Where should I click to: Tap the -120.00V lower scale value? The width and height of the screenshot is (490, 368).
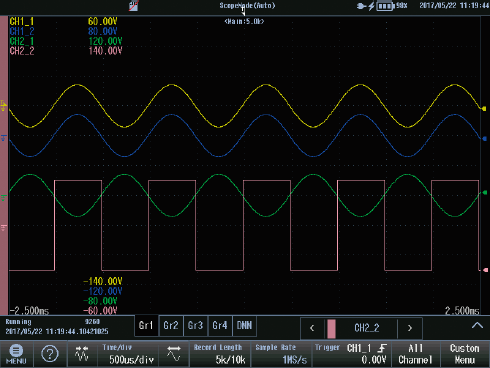pos(103,291)
